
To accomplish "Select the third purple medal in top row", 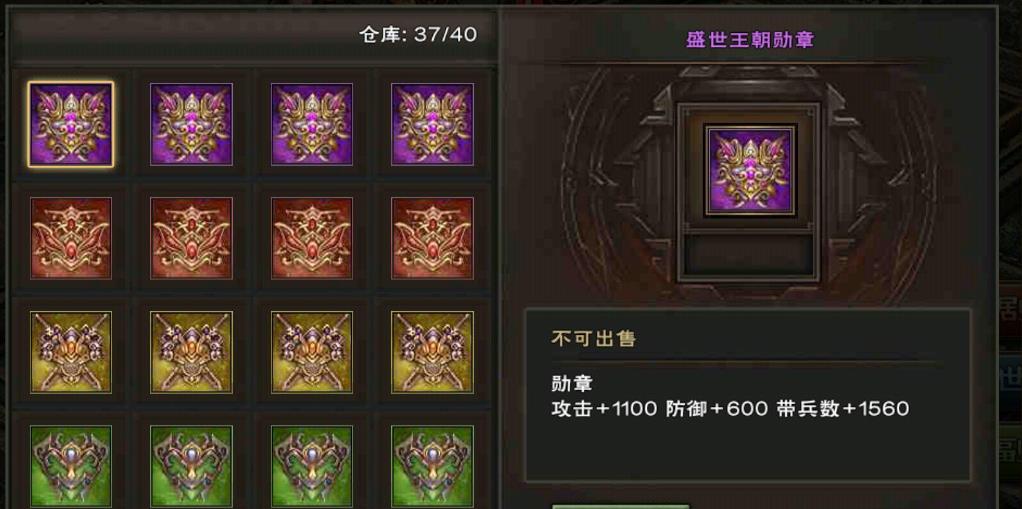I will pos(312,124).
